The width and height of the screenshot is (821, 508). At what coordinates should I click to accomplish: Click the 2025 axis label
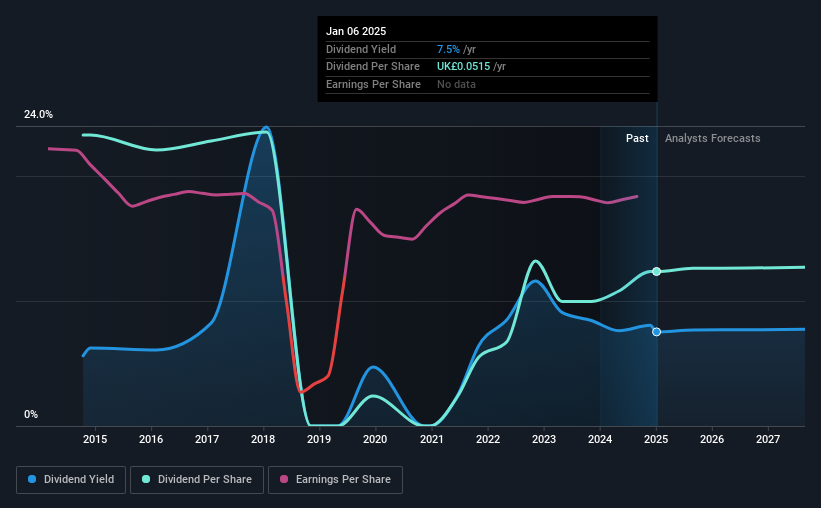coord(656,439)
